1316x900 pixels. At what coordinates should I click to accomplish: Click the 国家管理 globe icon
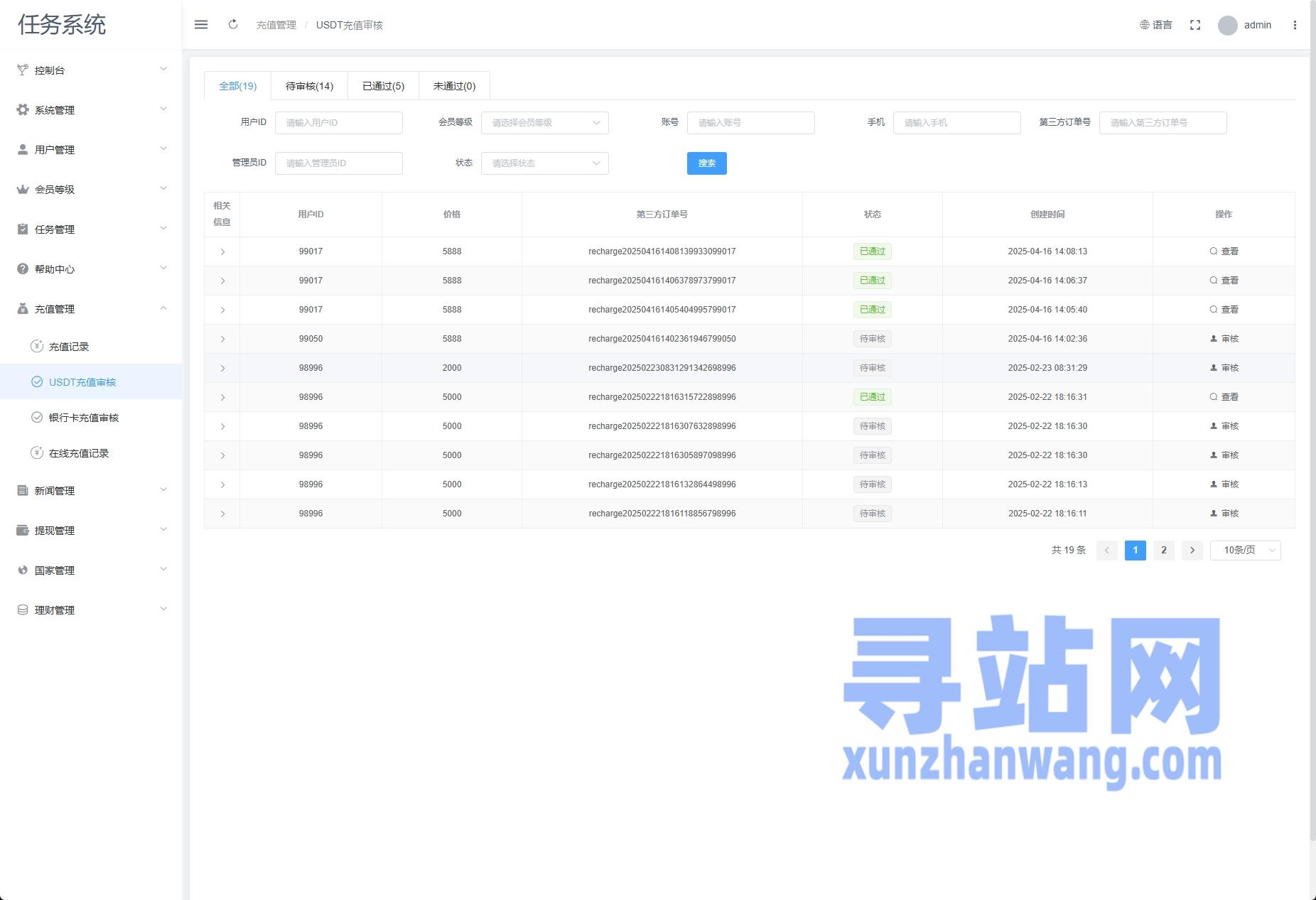23,570
